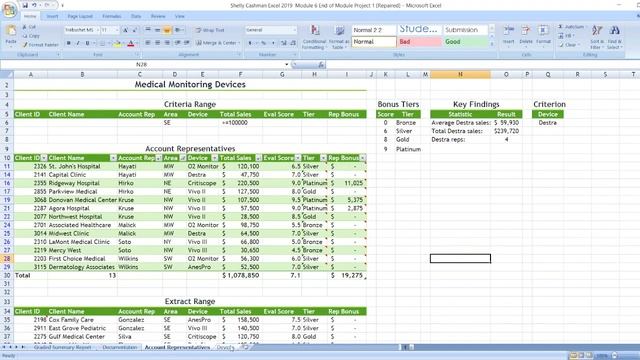
Task: Switch to the Review ribbon tab
Action: coord(158,16)
